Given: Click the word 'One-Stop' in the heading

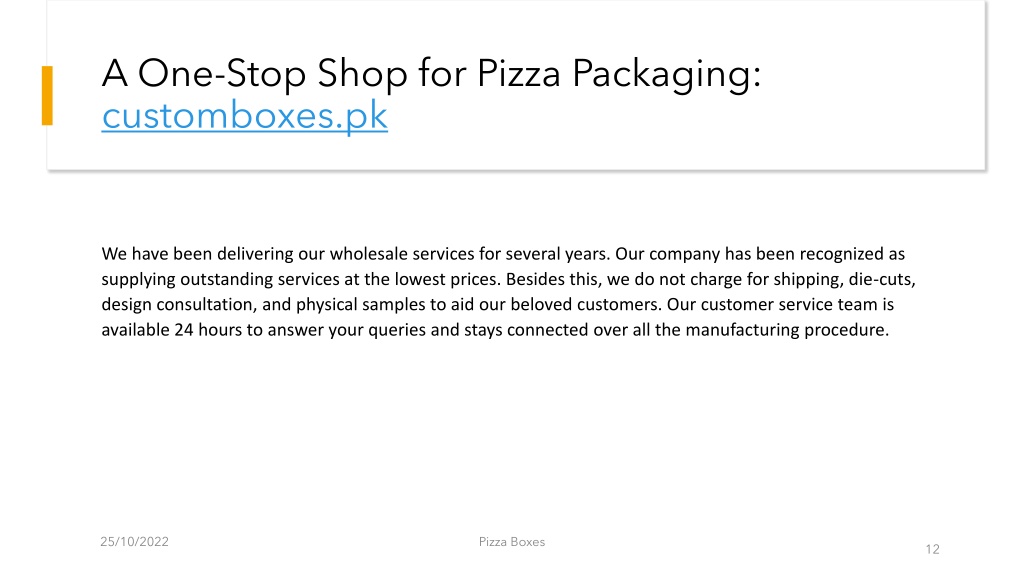Looking at the screenshot, I should [222, 73].
